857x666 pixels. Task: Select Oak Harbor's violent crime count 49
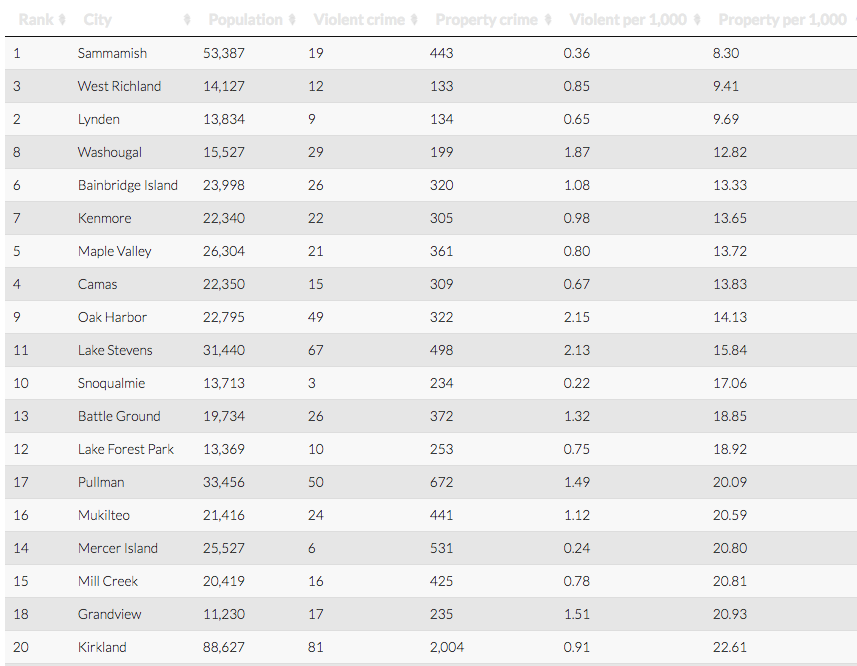316,317
